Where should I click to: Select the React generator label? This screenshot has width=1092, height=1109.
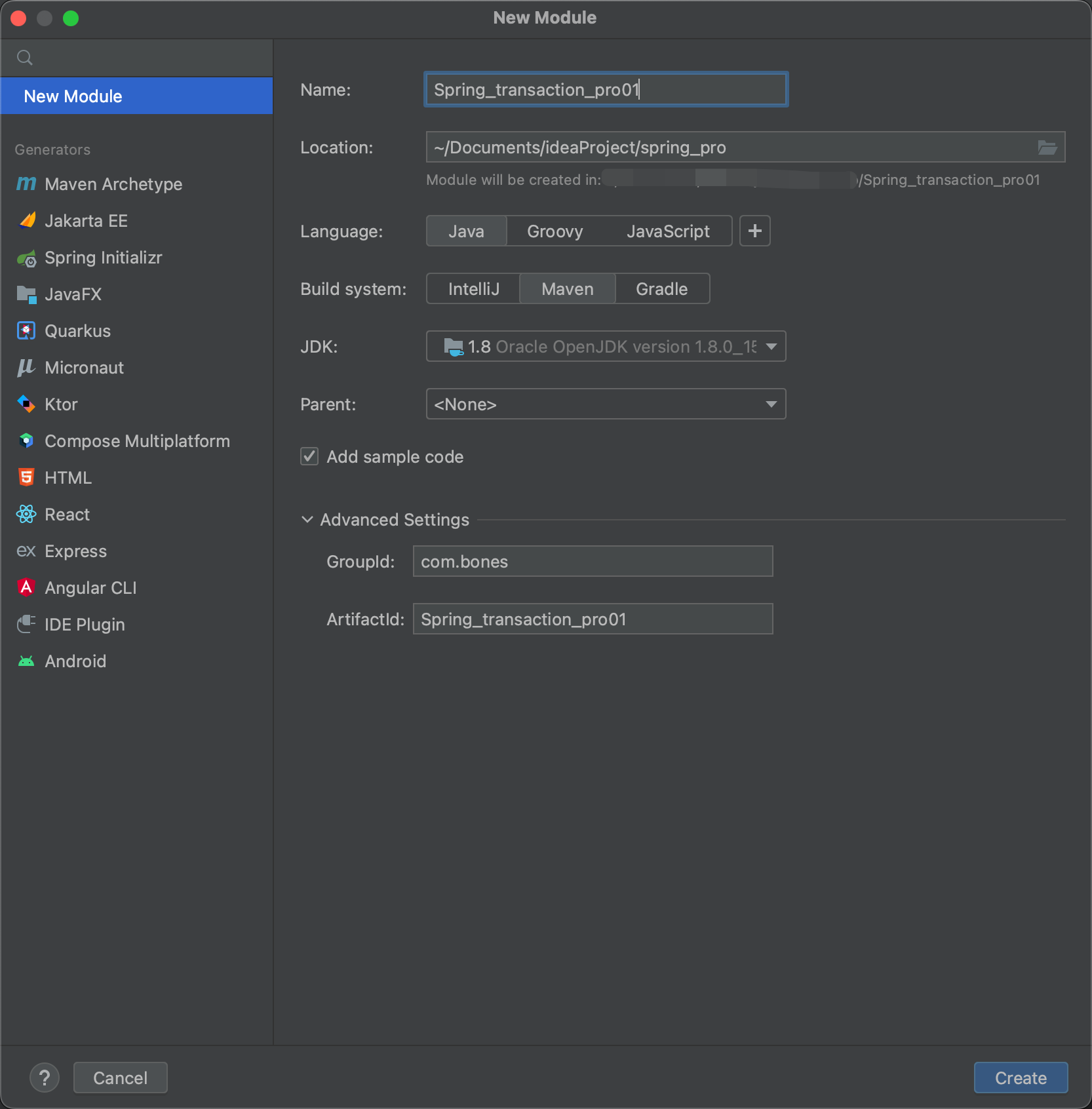(x=68, y=515)
